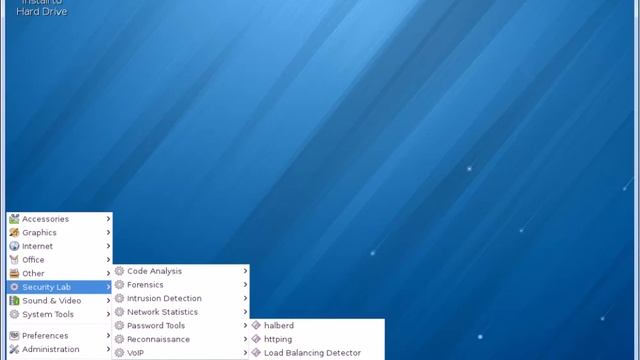The width and height of the screenshot is (640, 360).
Task: Open the Internet menu
Action: [60, 246]
